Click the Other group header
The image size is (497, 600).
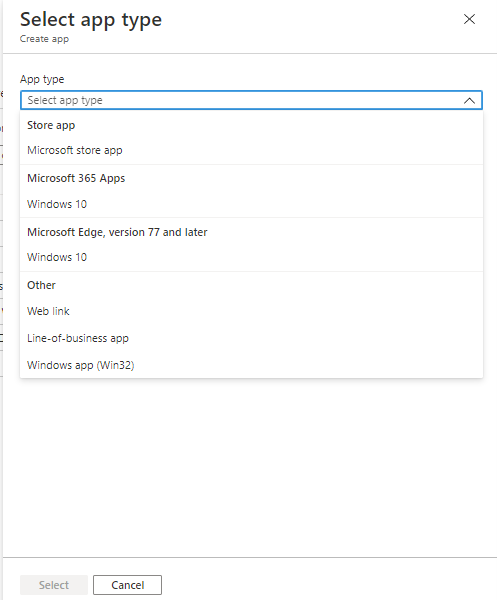[41, 285]
